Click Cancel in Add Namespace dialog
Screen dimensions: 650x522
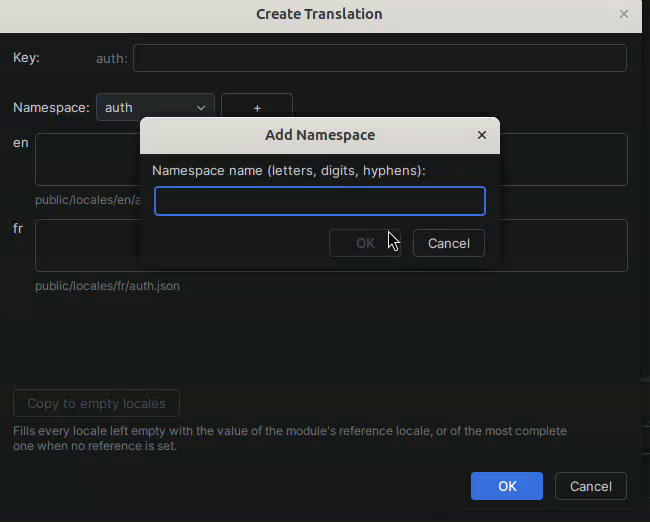pos(449,243)
